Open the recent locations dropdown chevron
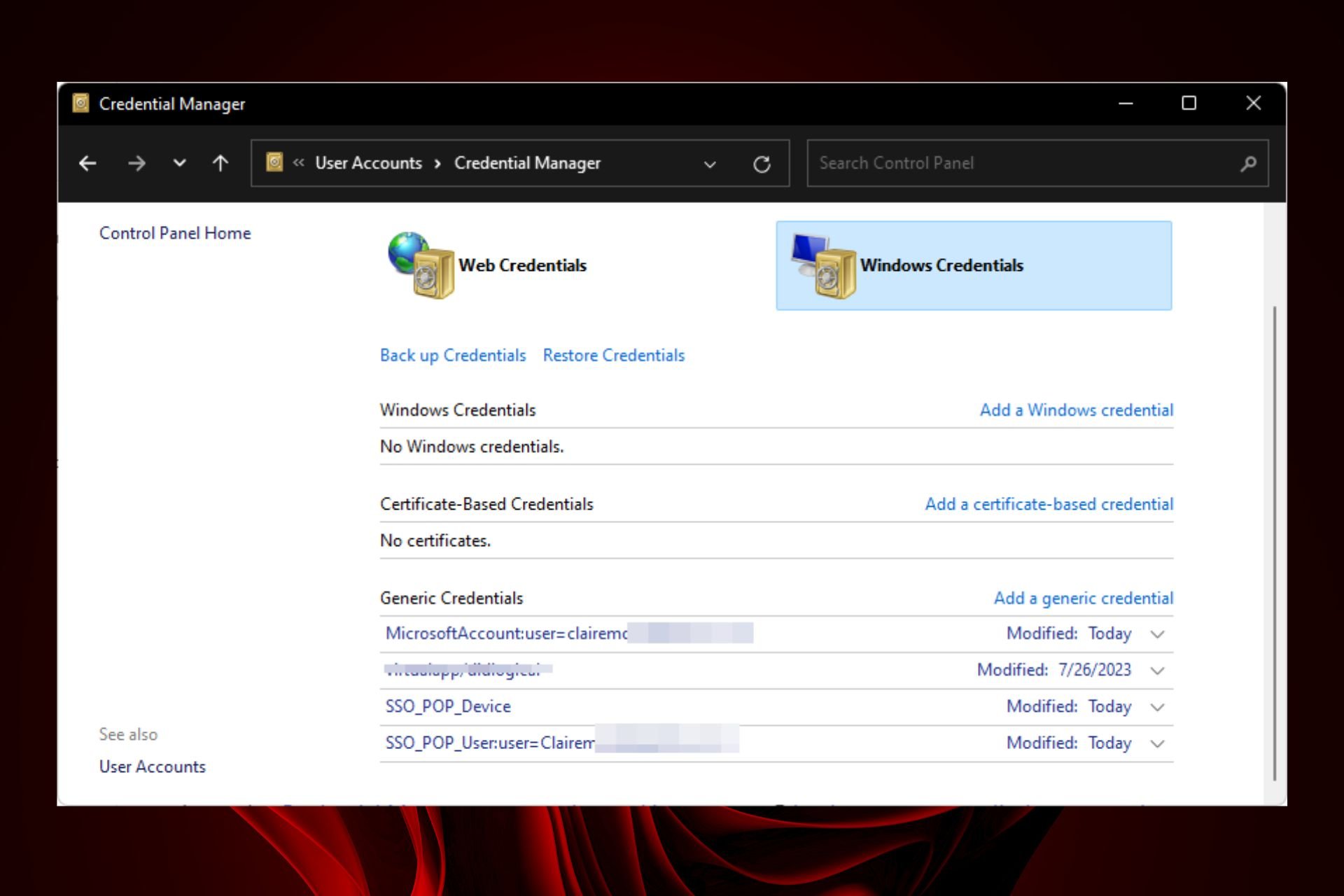1344x896 pixels. [179, 163]
